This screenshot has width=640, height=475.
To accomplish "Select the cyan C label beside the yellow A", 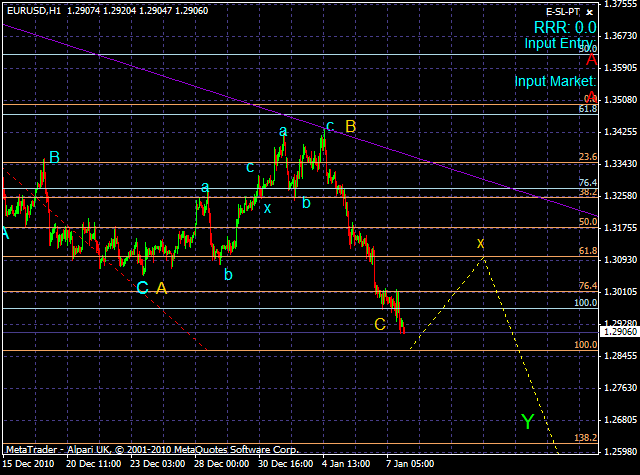I will [142, 288].
